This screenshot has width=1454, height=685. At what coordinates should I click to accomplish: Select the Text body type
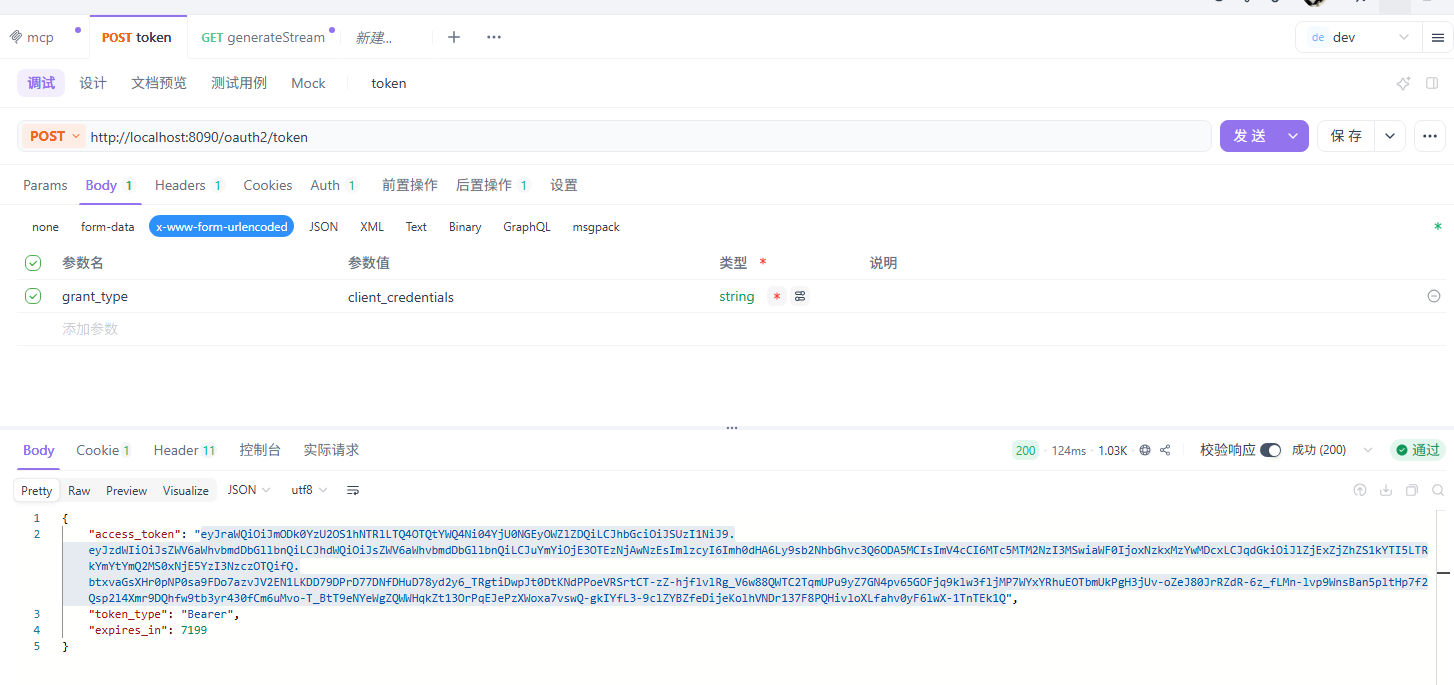point(416,227)
